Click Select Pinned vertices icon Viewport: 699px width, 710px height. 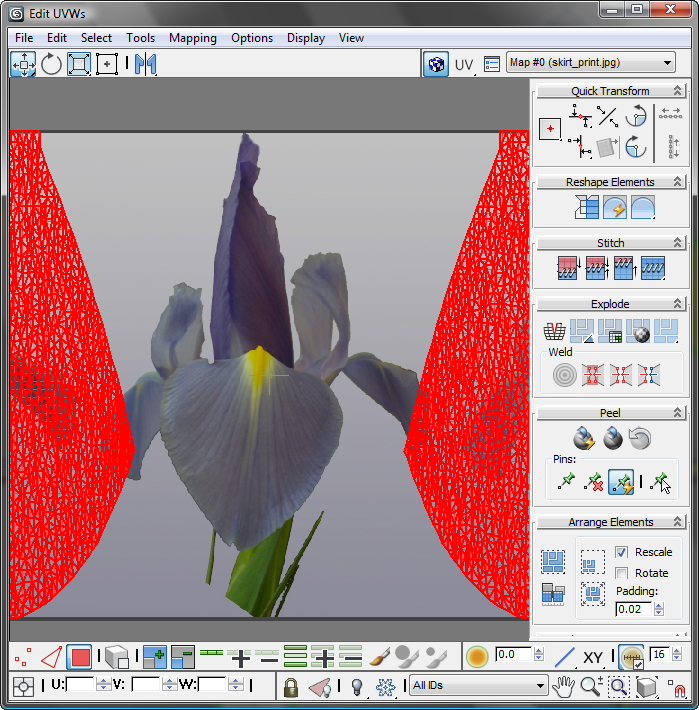[660, 482]
